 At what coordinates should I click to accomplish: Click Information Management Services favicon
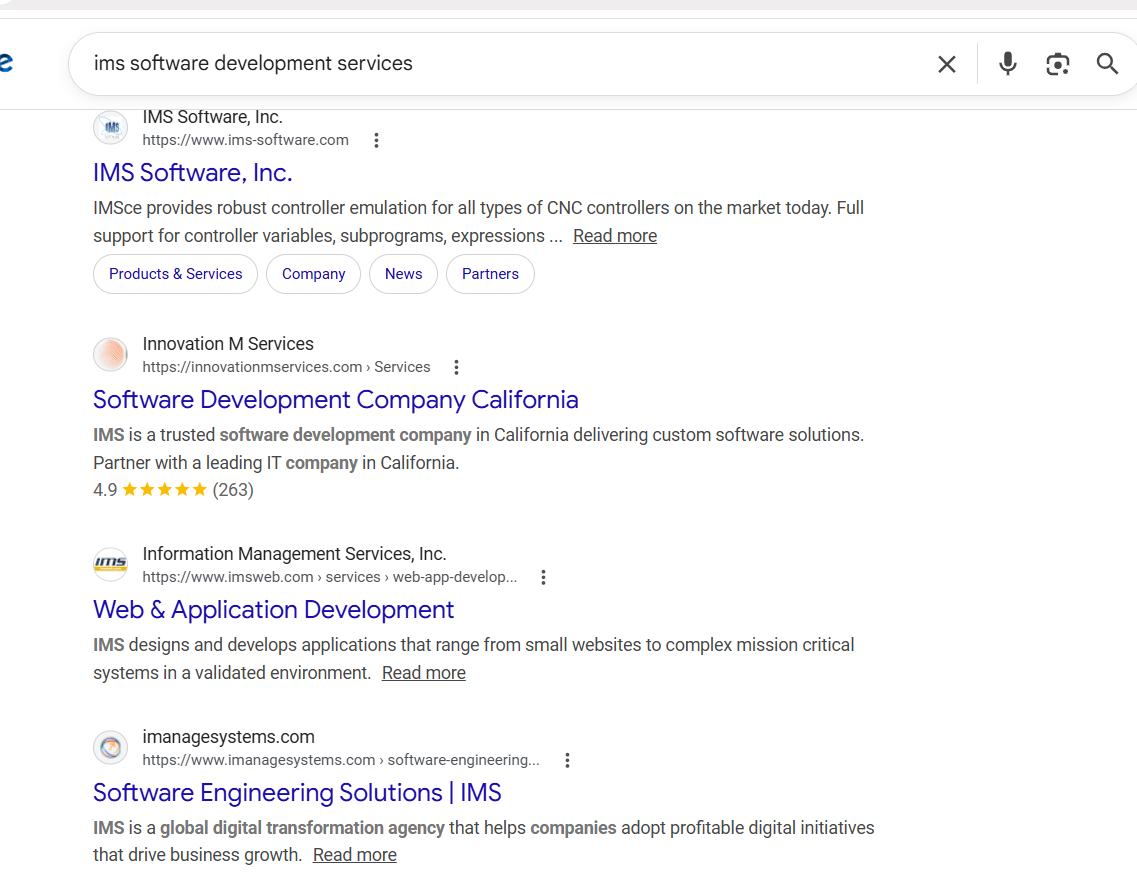pyautogui.click(x=111, y=565)
